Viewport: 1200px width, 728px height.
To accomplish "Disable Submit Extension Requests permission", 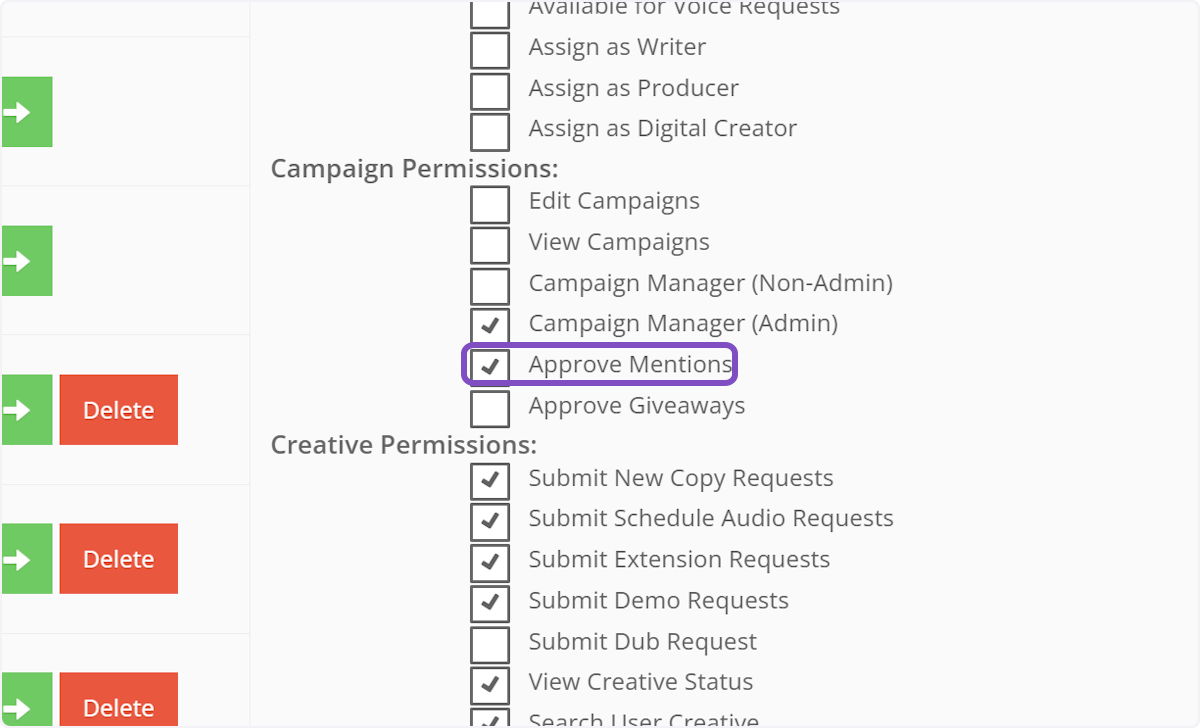I will coord(490,561).
